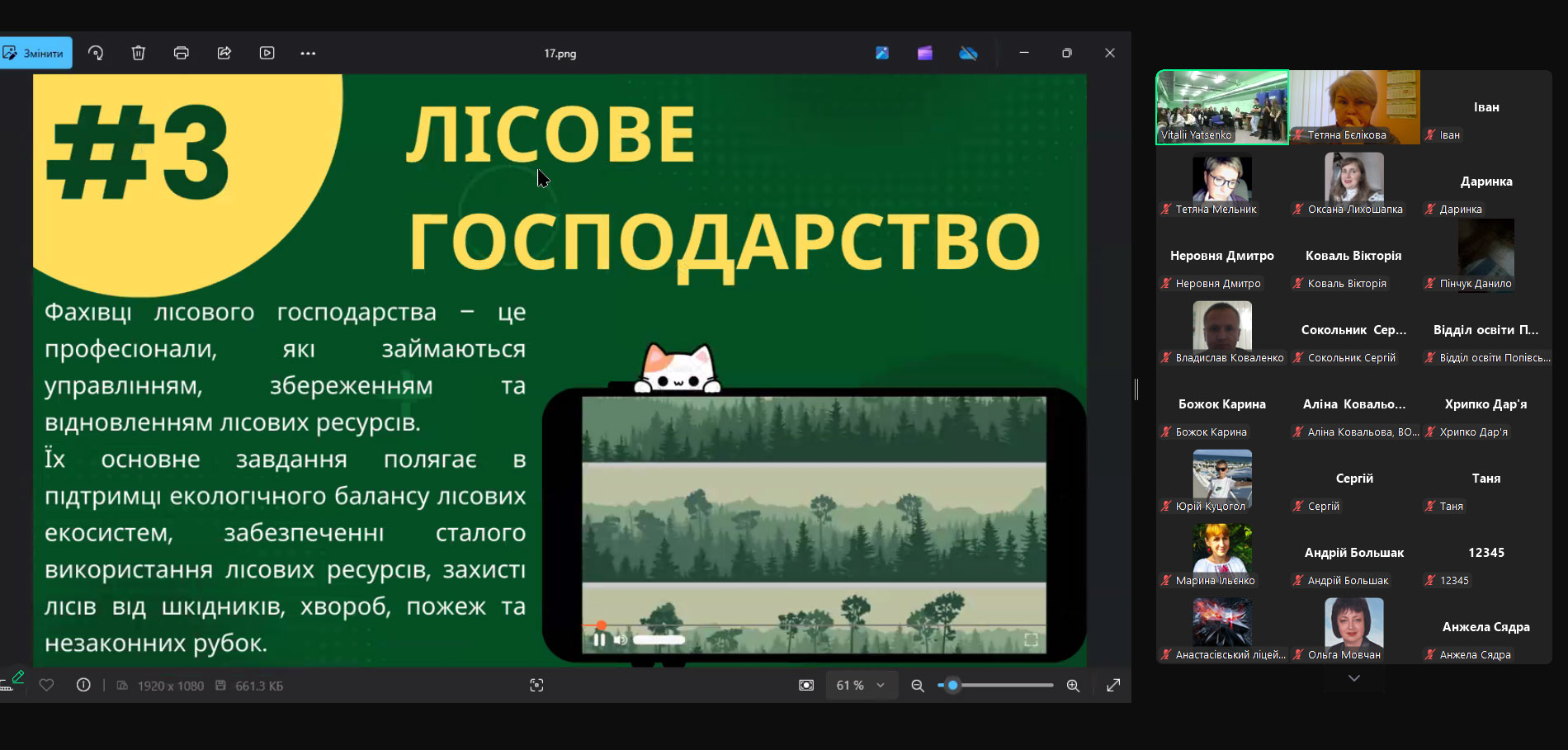Select the Андрій Большак participant tile
This screenshot has height=750, width=1568.
[x=1354, y=553]
